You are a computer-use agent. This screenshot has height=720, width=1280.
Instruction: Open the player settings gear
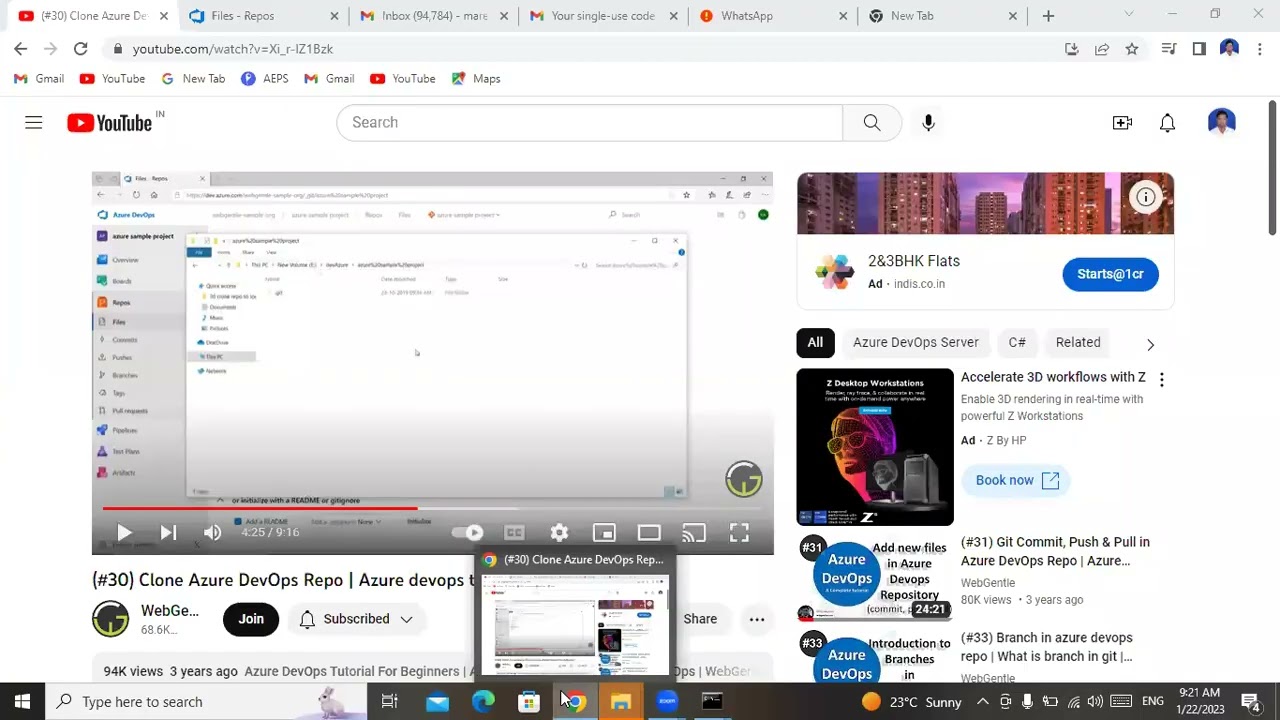pyautogui.click(x=559, y=533)
